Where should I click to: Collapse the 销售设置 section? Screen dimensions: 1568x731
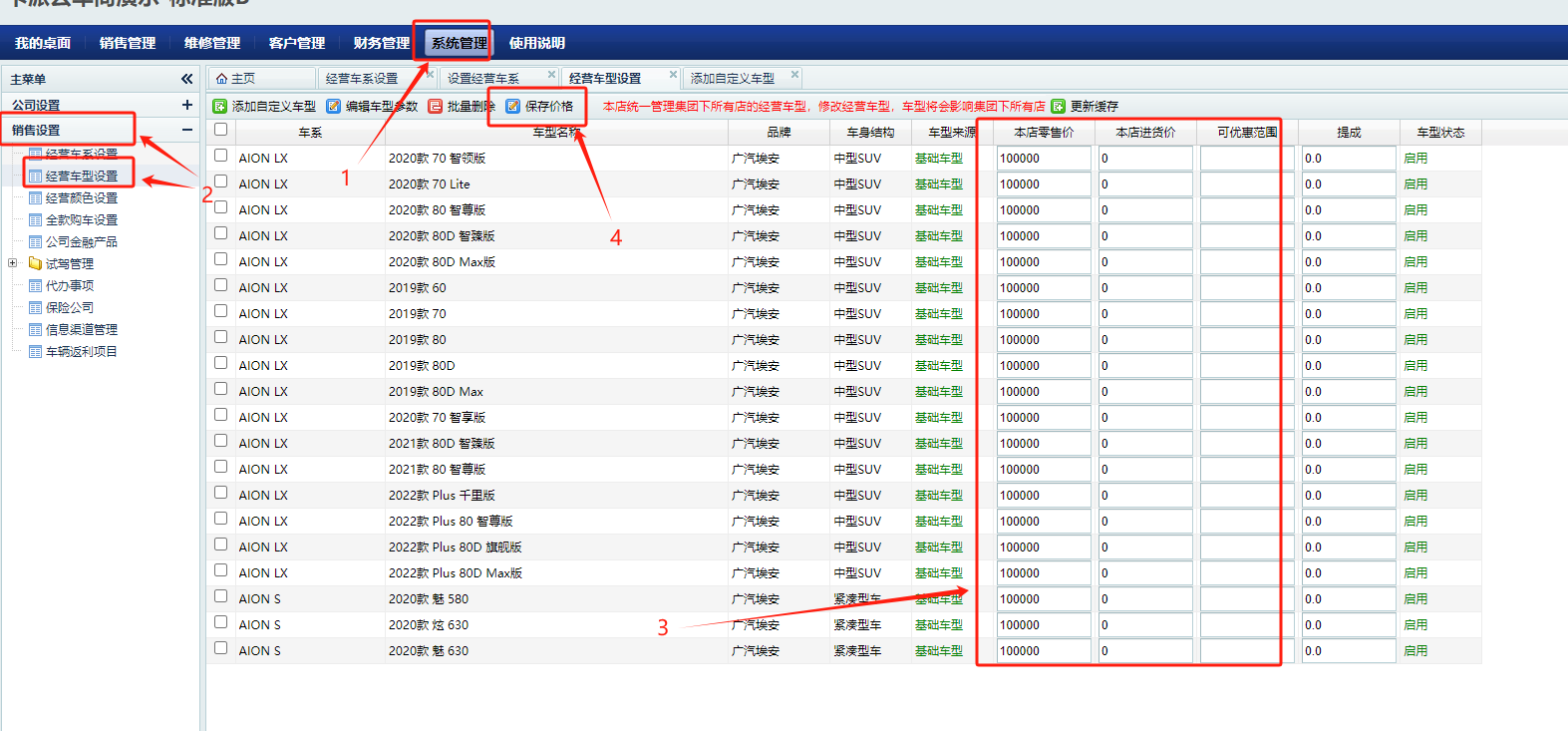(x=186, y=130)
